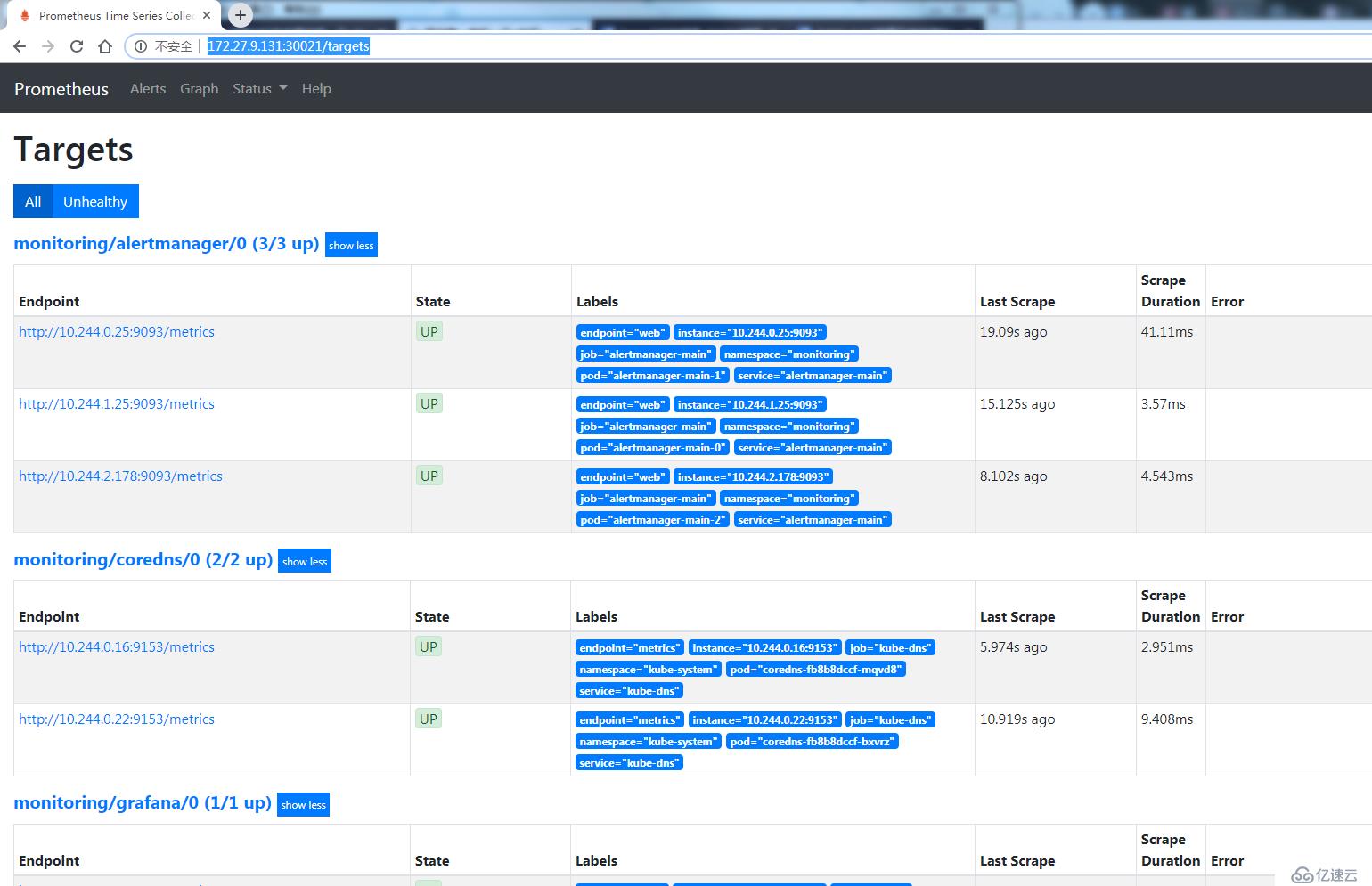
Task: Click last scrape value 8.102s ago
Action: click(1014, 476)
